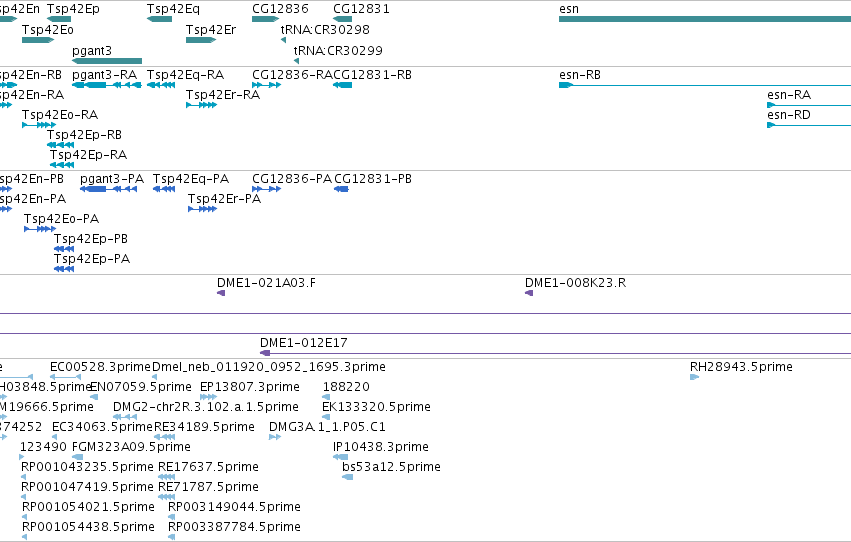Select Tsp42Er-RA transcript label

click(223, 95)
